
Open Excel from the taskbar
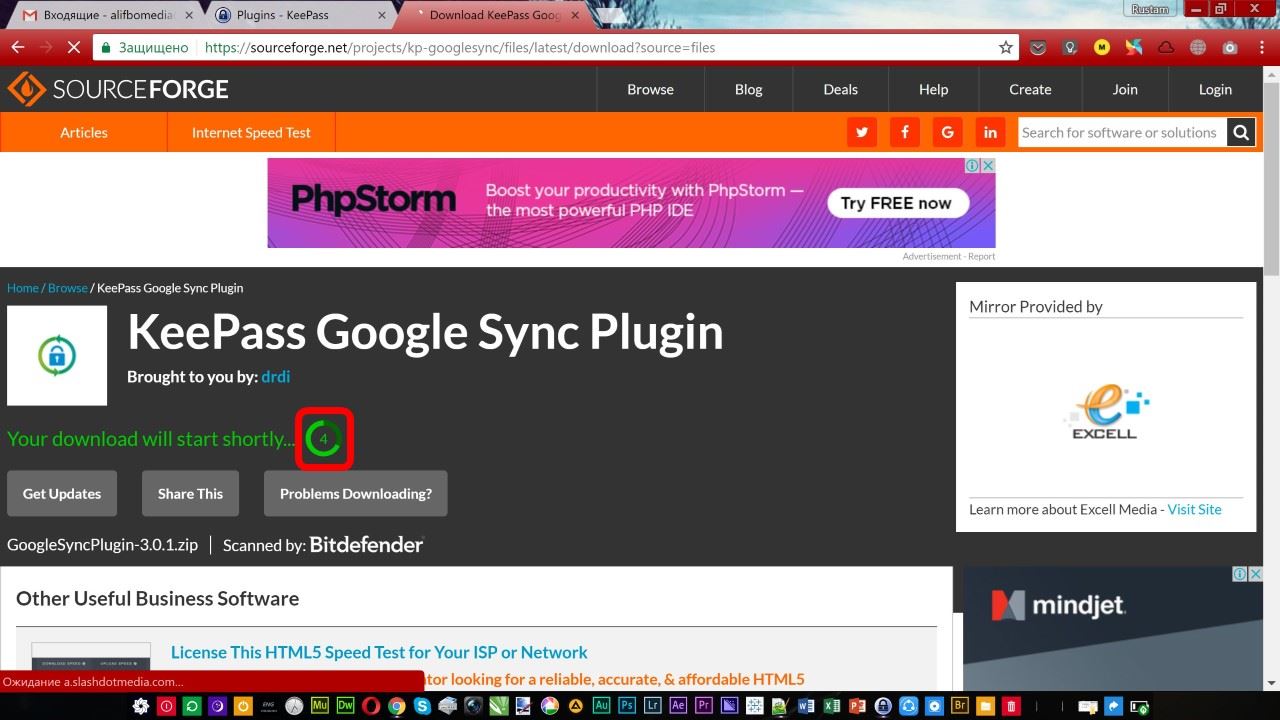click(x=832, y=706)
